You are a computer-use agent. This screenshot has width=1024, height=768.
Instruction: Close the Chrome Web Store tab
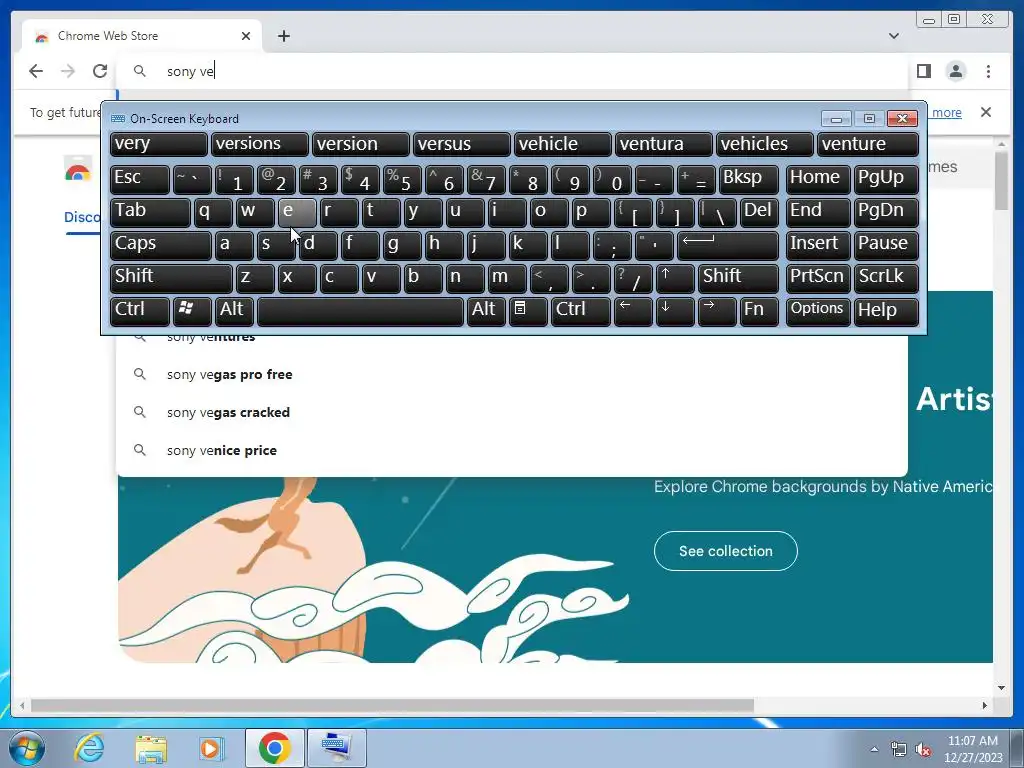[x=246, y=36]
